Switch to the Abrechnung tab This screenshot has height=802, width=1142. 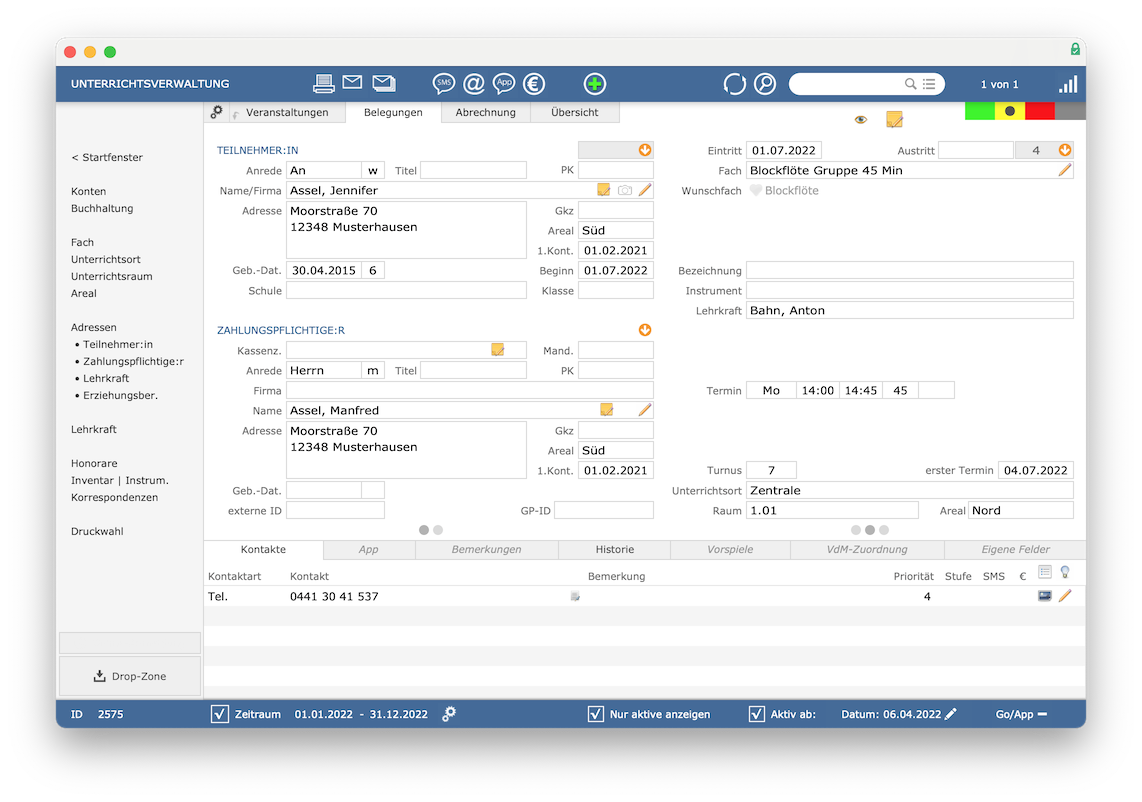click(486, 112)
